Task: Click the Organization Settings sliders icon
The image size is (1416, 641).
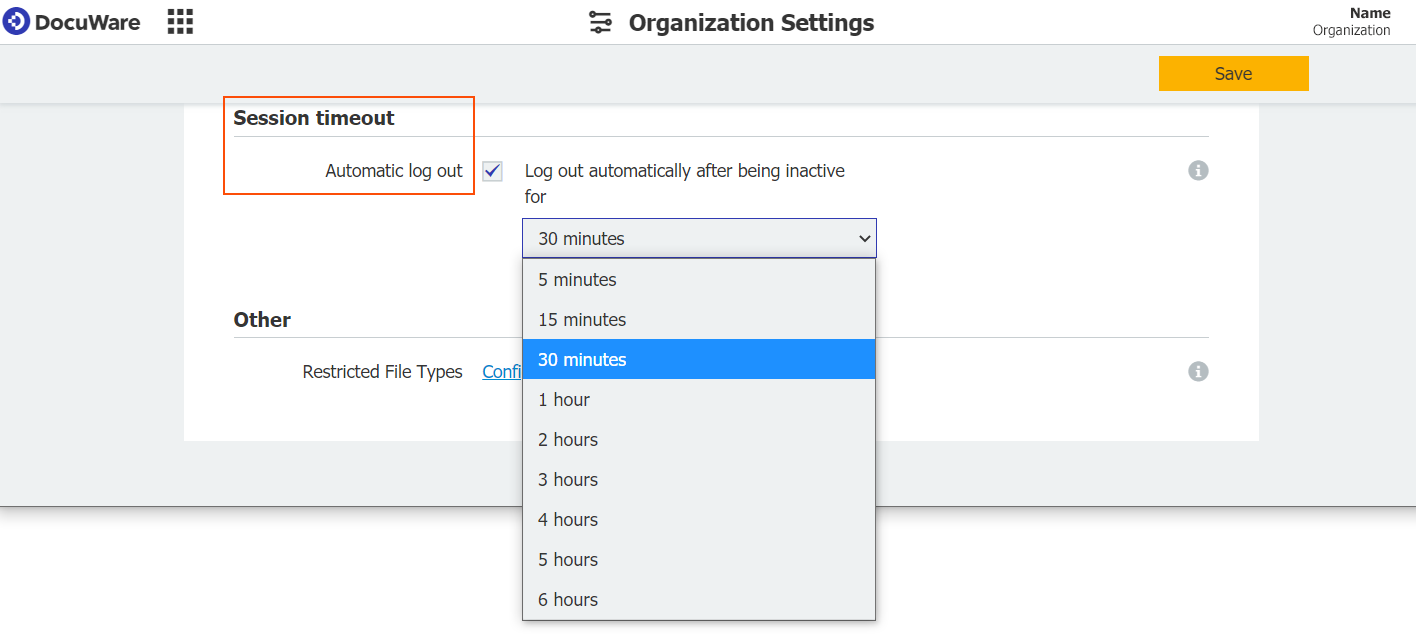Action: click(x=600, y=22)
